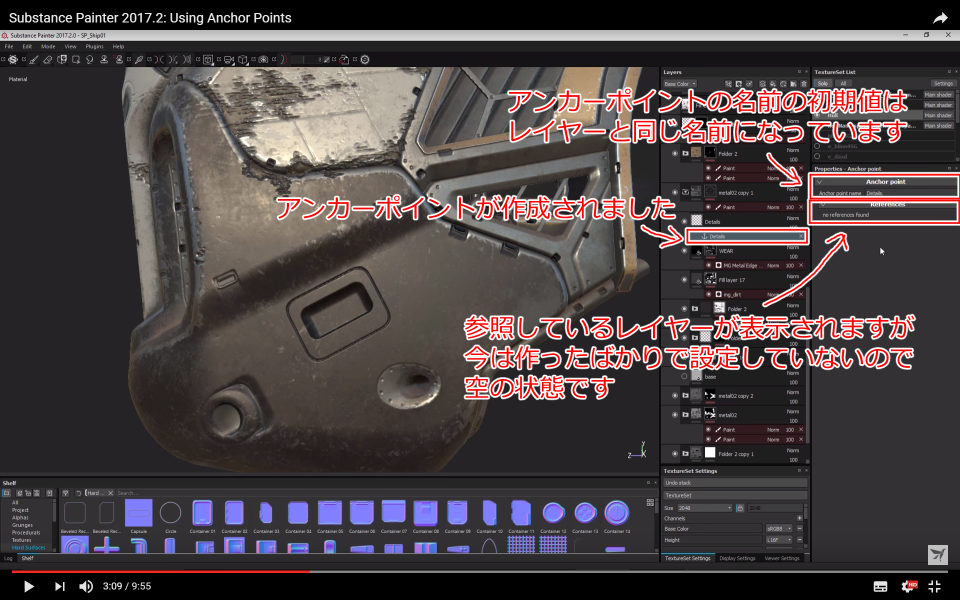This screenshot has height=600, width=960.
Task: Toggle the img_dirt effect visibility
Action: pos(709,294)
